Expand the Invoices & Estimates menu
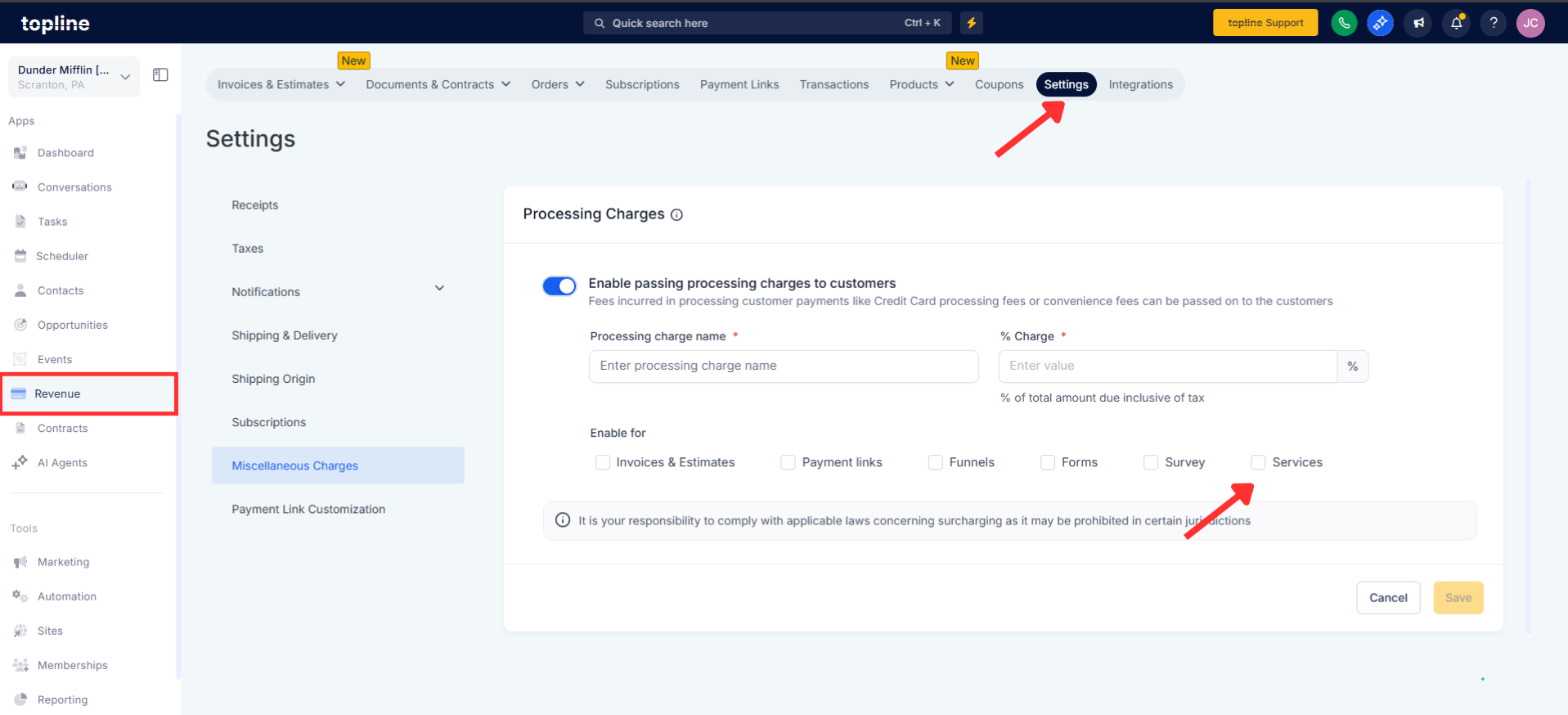 pyautogui.click(x=281, y=84)
